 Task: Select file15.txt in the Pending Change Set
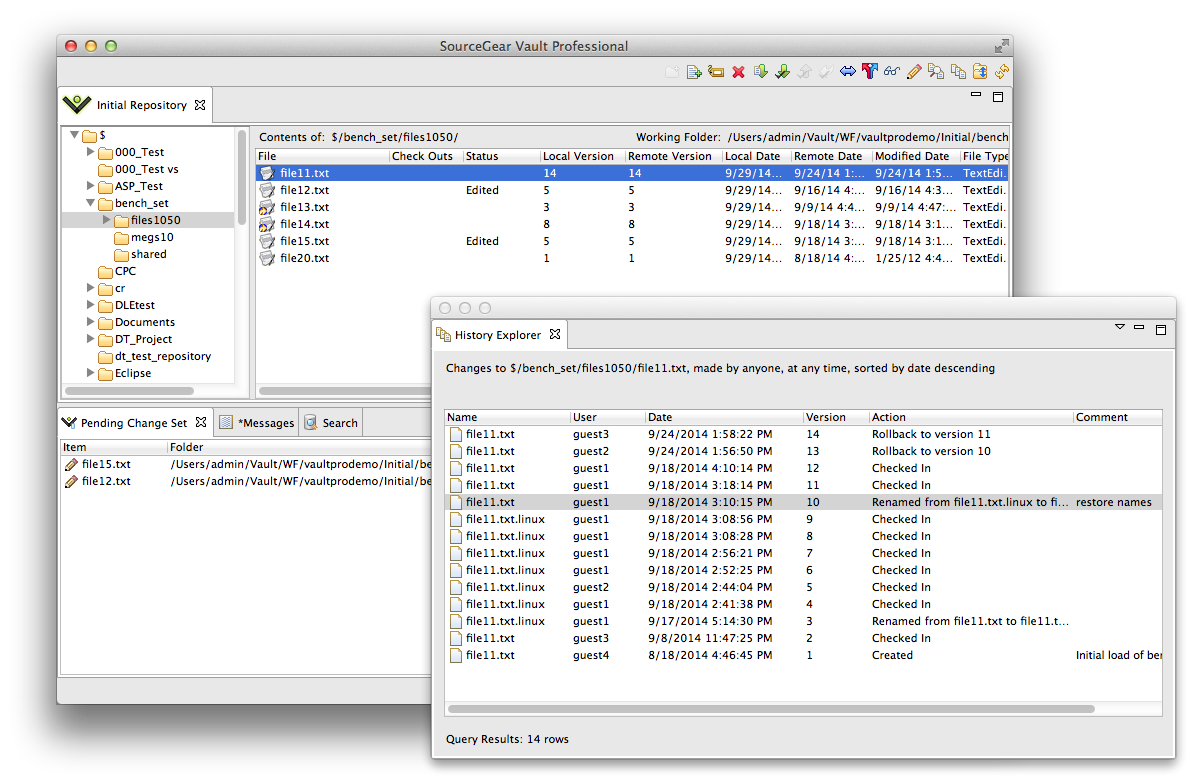106,464
